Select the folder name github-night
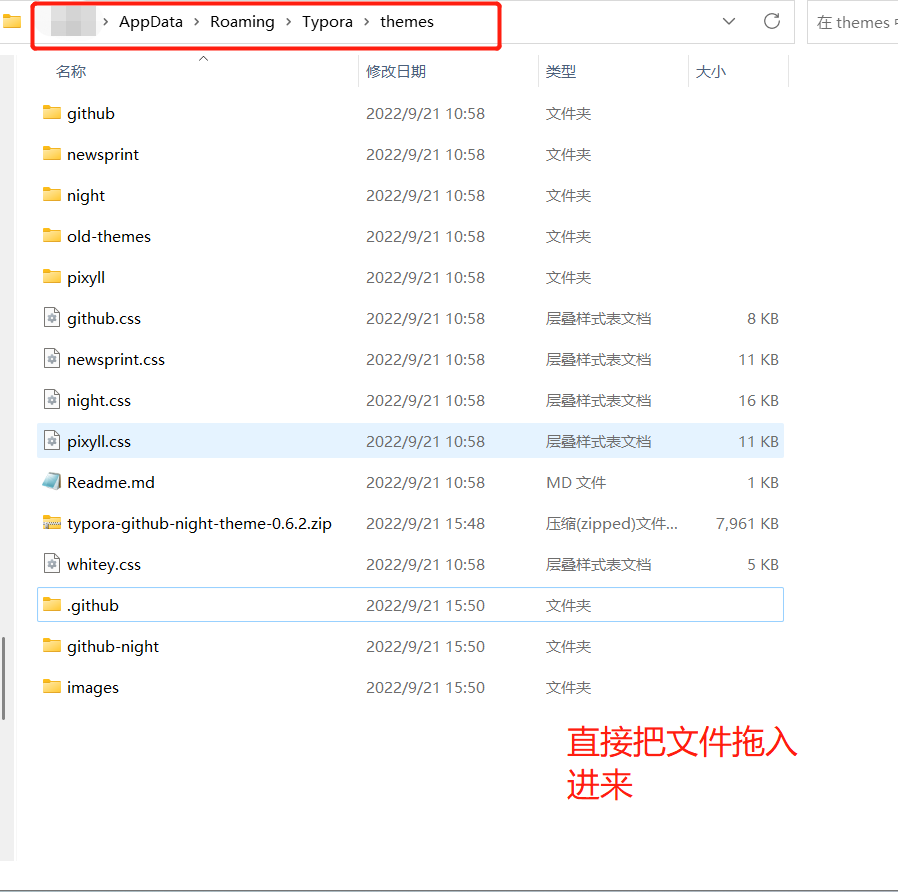Viewport: 898px width, 892px height. point(113,646)
